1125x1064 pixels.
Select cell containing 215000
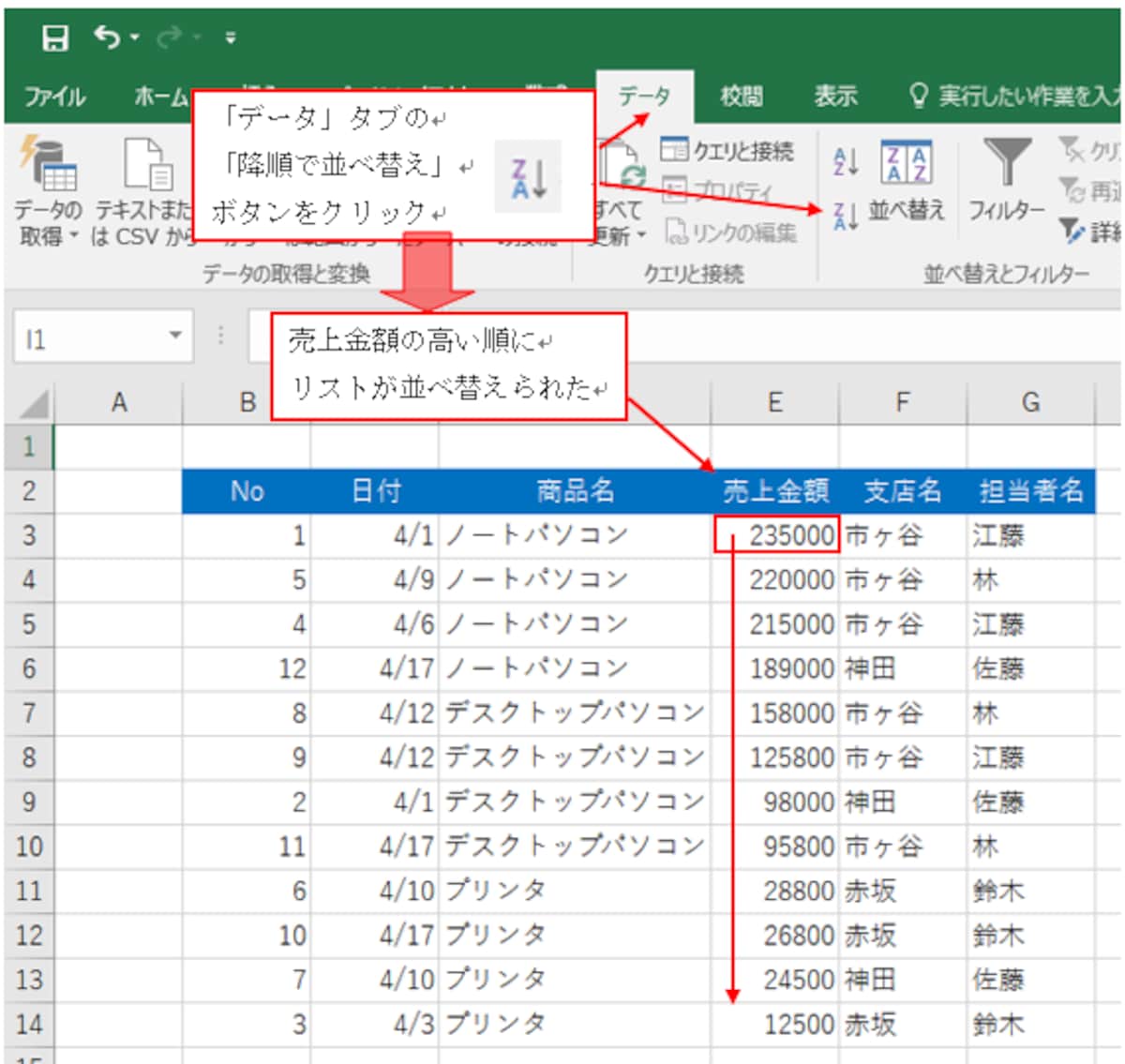pos(775,623)
